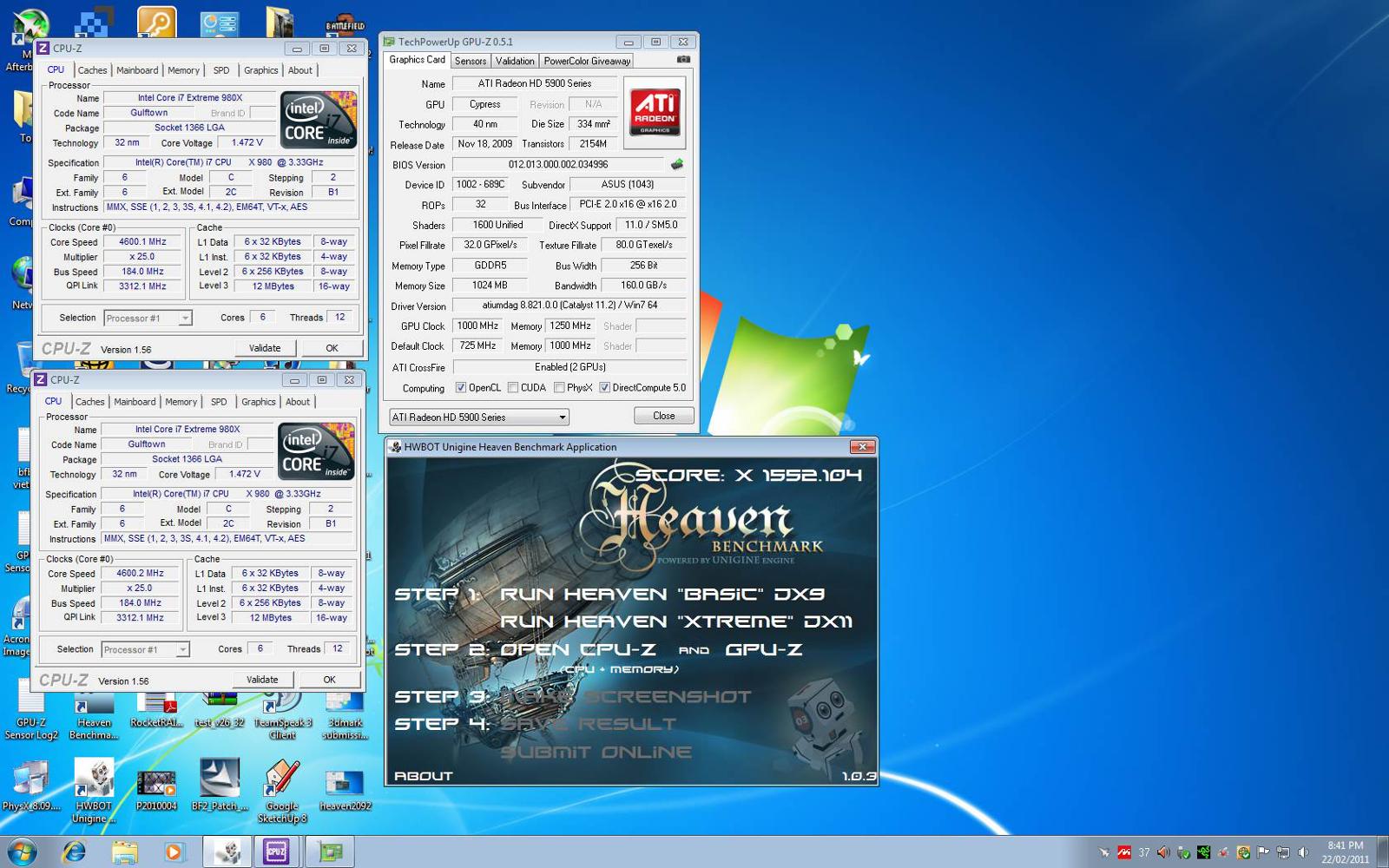Click Validate button in upper CPU-Z
1389x868 pixels.
click(x=266, y=348)
